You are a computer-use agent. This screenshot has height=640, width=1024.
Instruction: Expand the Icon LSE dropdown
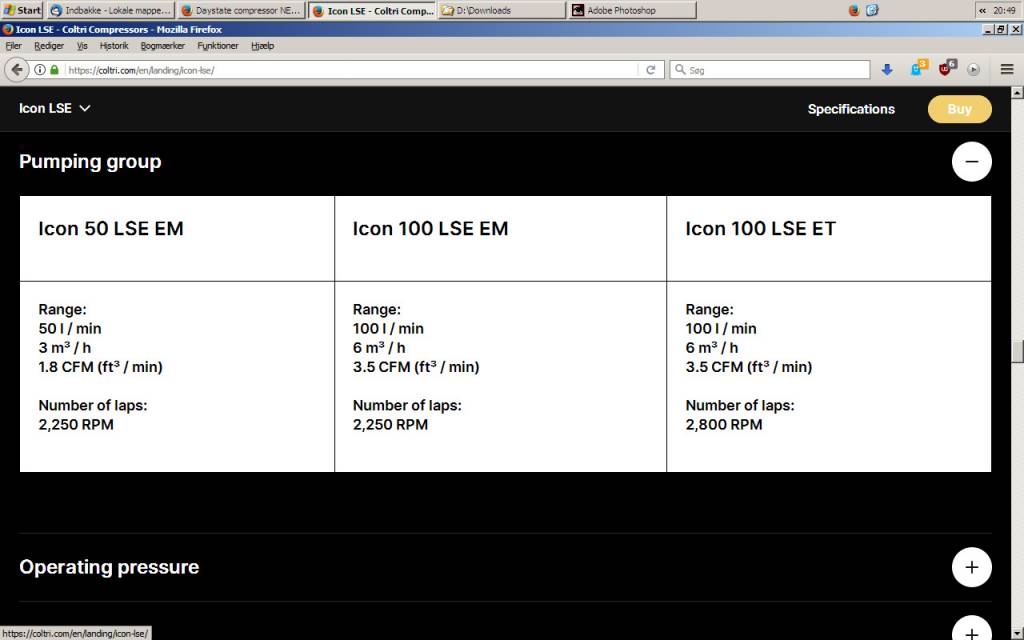(x=55, y=108)
